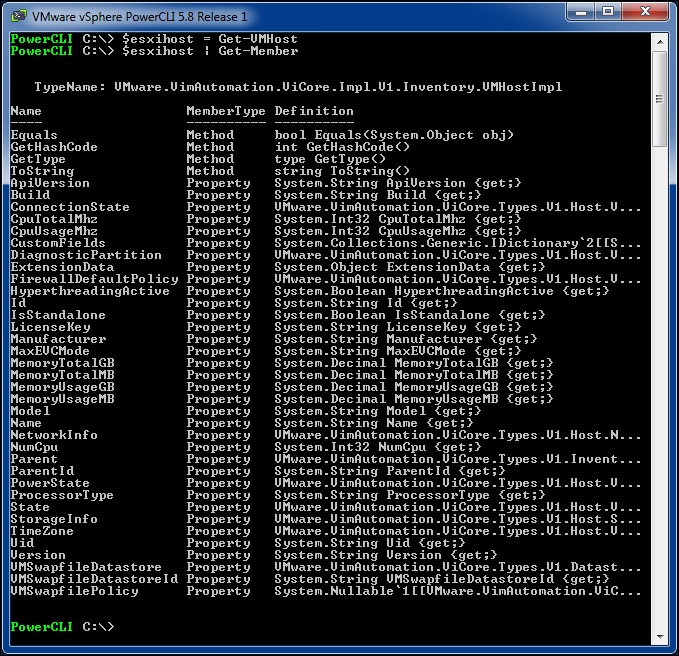Click the 'Build' property name
The width and height of the screenshot is (679, 656).
pyautogui.click(x=30, y=195)
